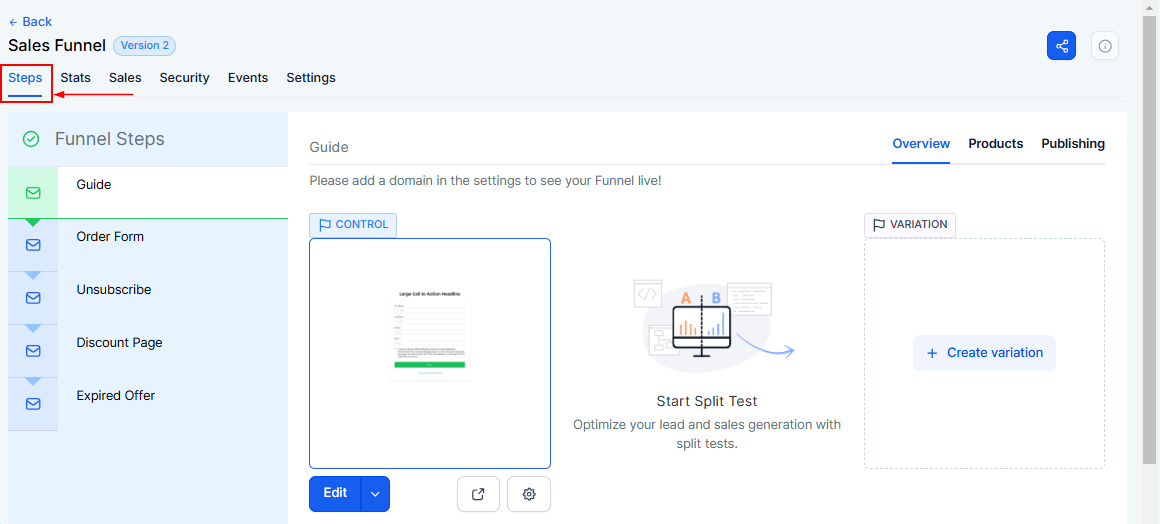Click the flag icon on VARIATION label
The width and height of the screenshot is (1160, 524).
[x=879, y=224]
